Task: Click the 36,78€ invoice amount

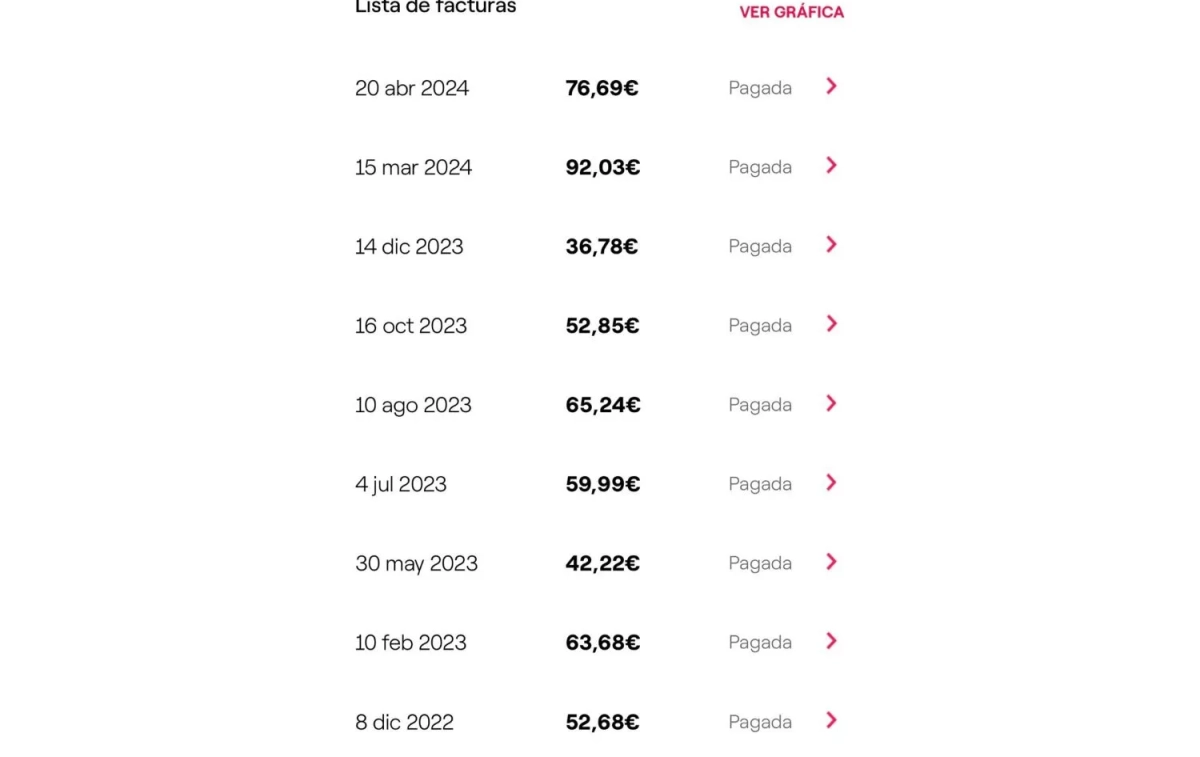Action: point(601,246)
